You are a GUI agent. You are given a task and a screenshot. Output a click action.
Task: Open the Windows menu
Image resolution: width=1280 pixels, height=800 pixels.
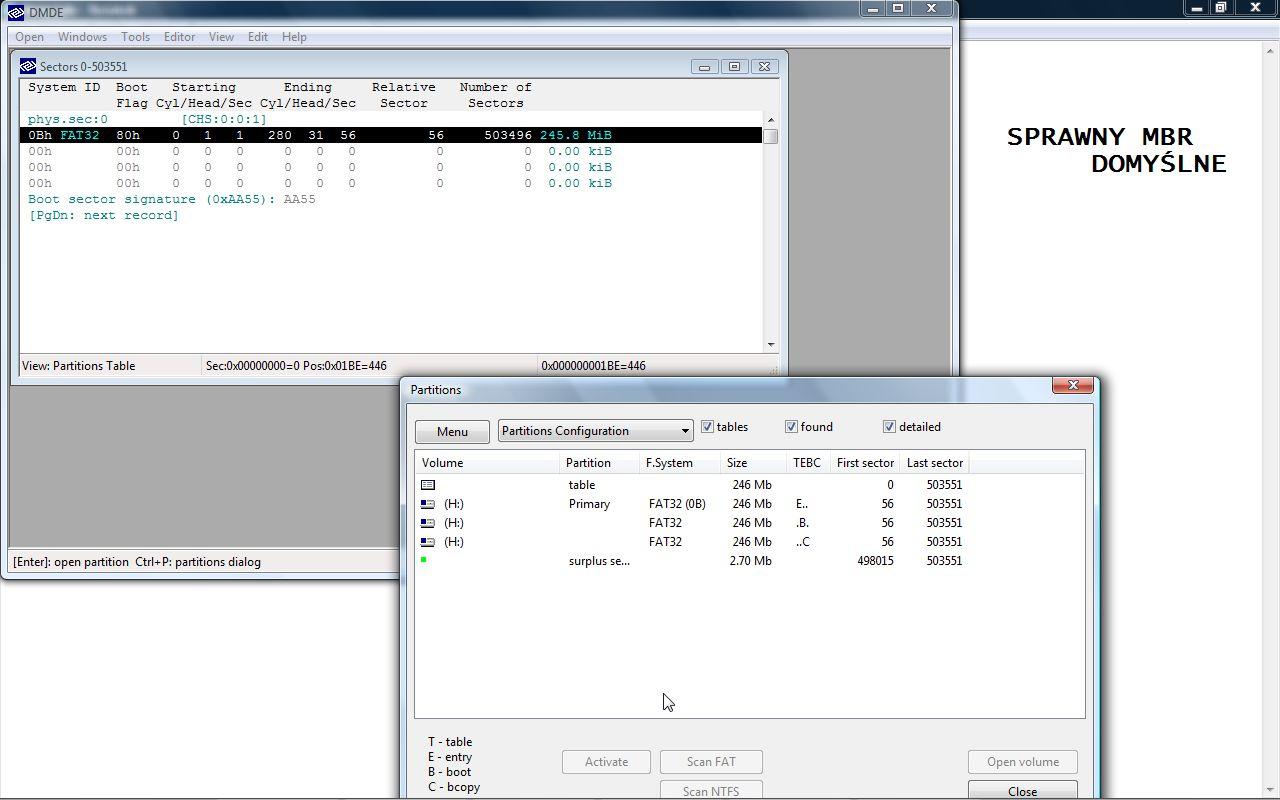[82, 37]
